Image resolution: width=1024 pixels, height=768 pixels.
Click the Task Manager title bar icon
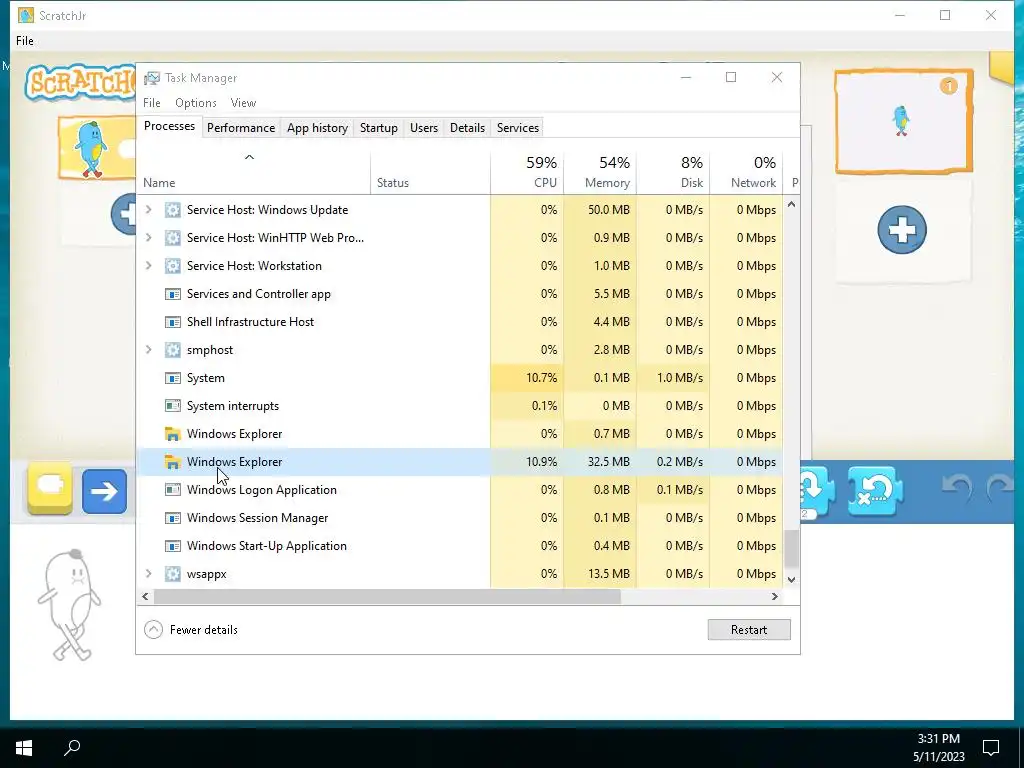point(152,78)
